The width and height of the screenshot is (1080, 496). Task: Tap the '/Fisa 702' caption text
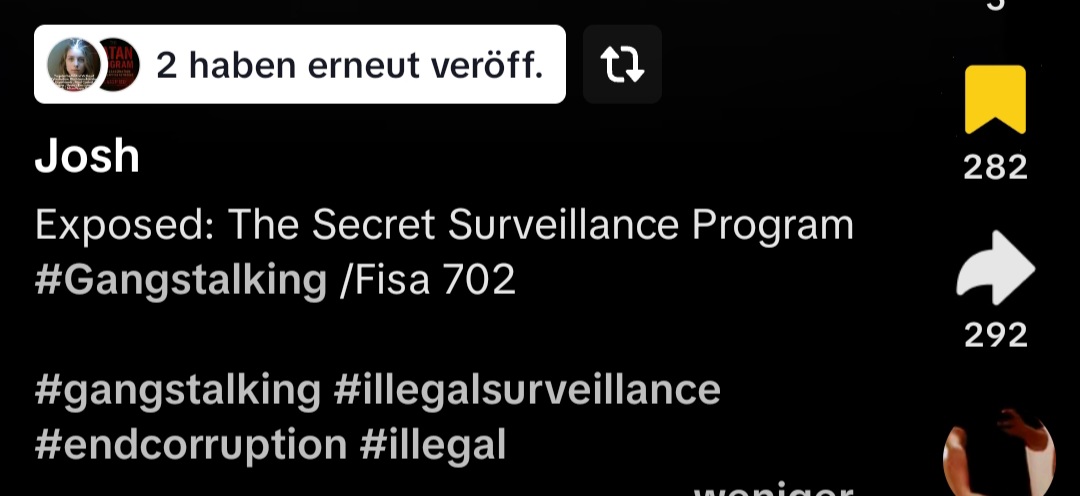(428, 280)
